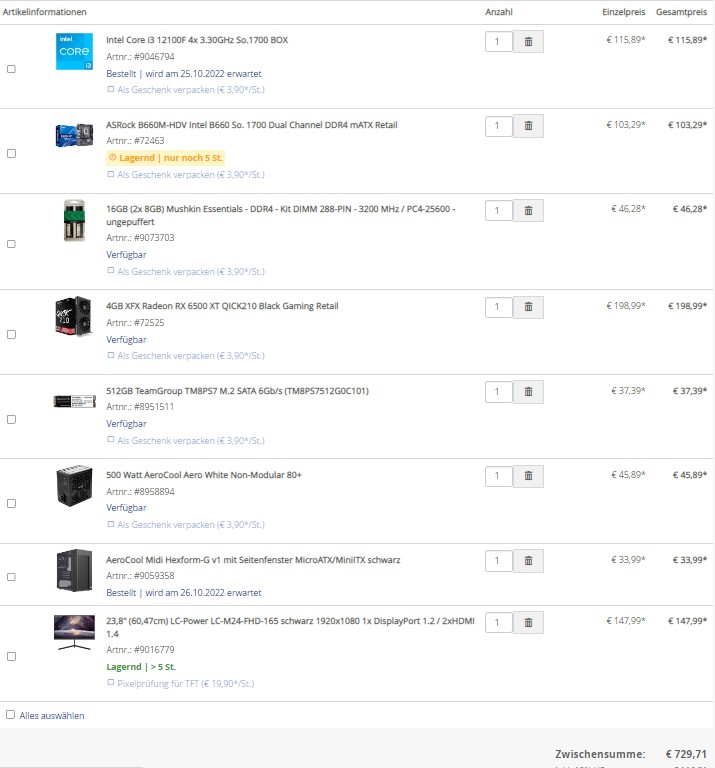Viewport: 715px width, 768px height.
Task: Open Intel Core i3 12100F product link
Action: coord(197,40)
